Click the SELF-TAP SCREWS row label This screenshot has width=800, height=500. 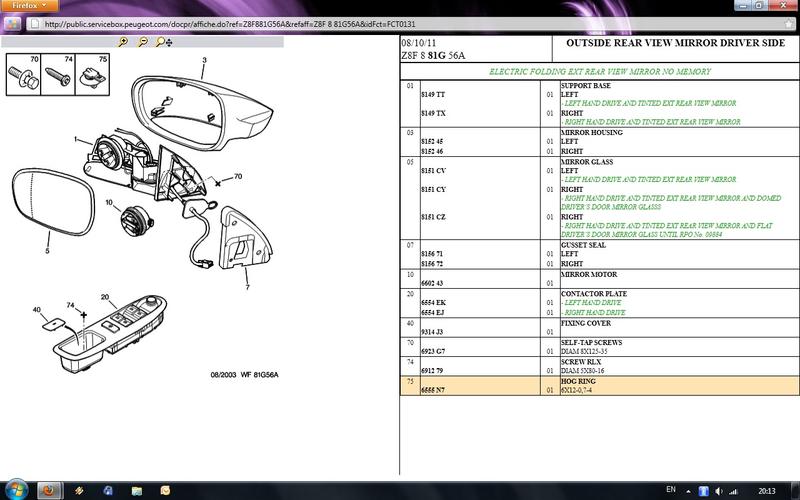point(591,343)
